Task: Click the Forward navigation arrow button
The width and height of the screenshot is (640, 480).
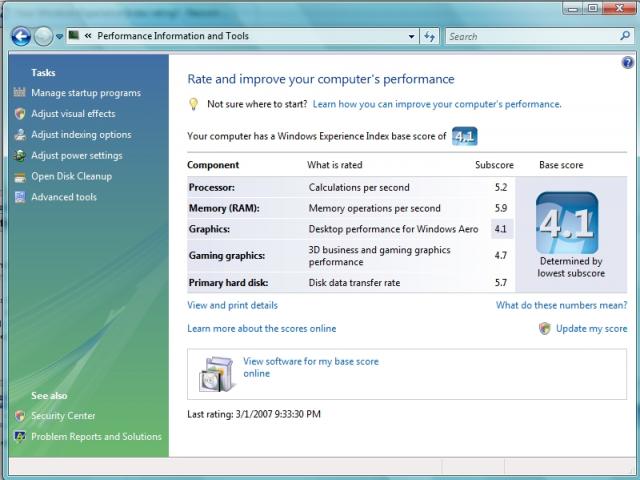Action: click(43, 36)
